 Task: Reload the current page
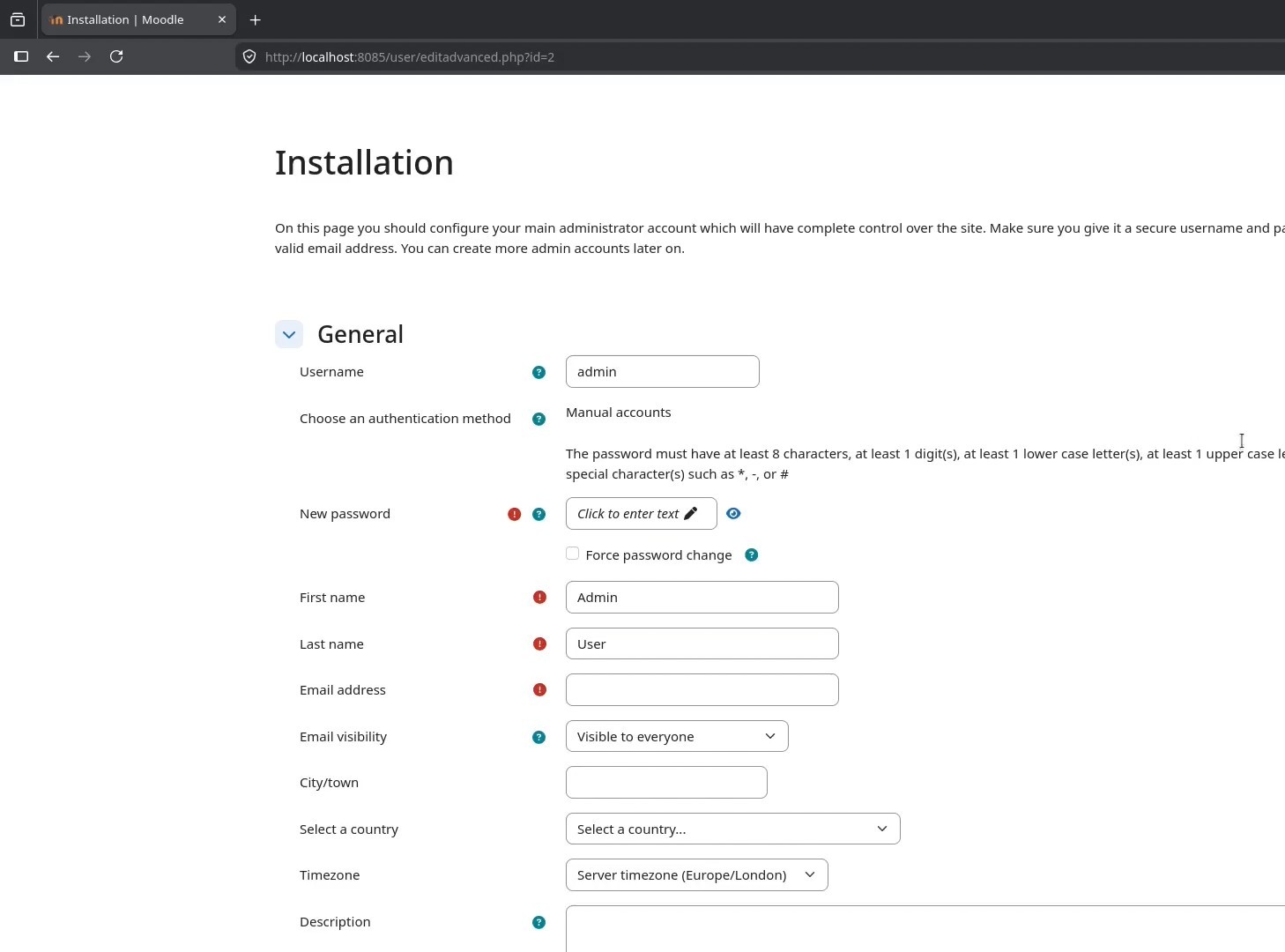coord(116,56)
